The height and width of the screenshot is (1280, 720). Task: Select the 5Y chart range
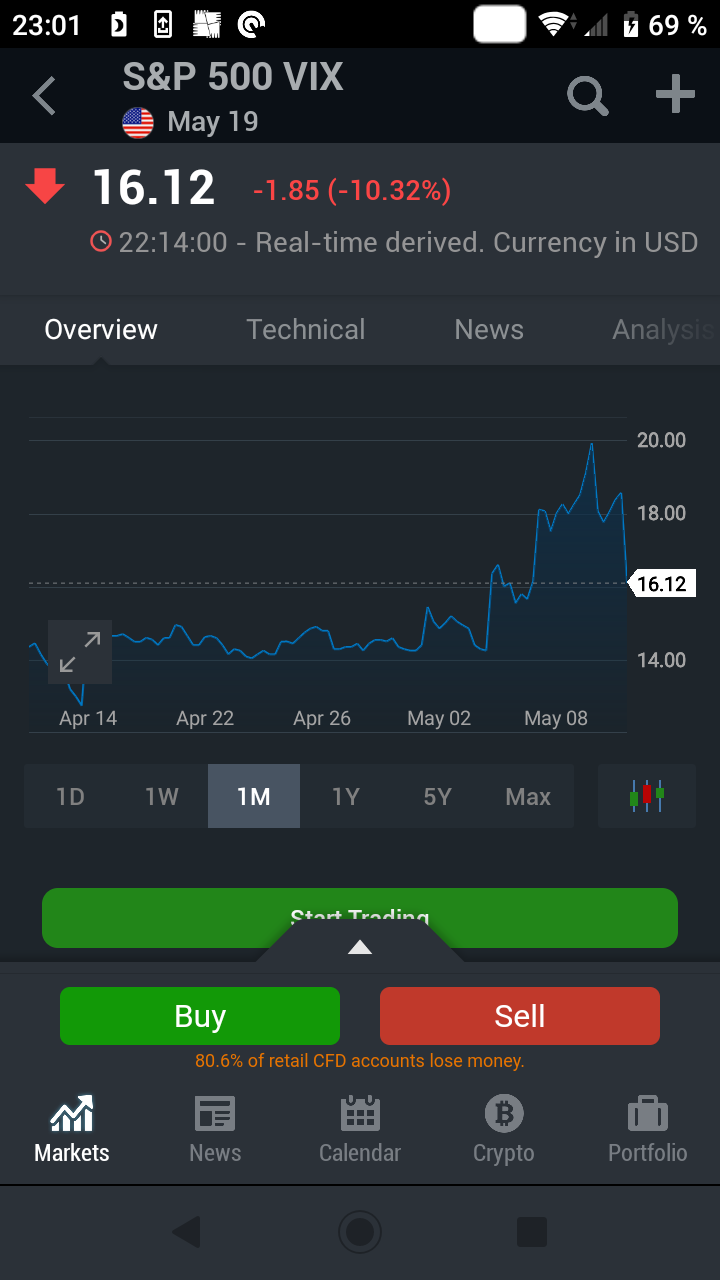[438, 796]
